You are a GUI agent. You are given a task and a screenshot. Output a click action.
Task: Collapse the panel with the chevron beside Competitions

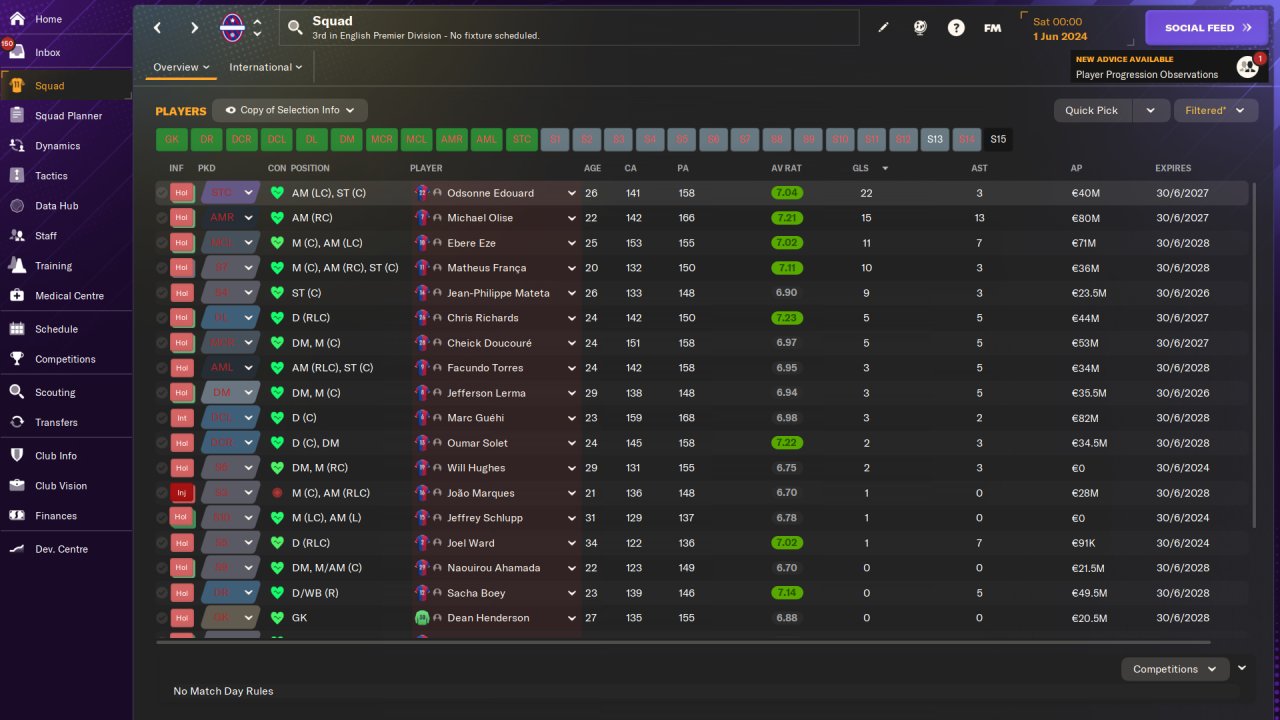click(x=1242, y=668)
